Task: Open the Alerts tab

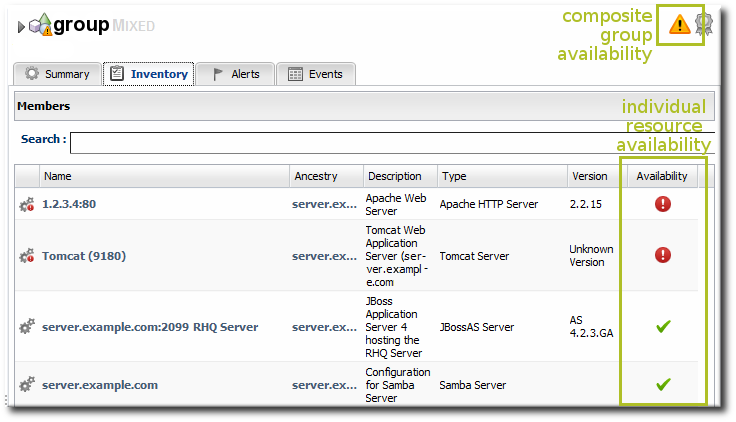Action: pyautogui.click(x=235, y=74)
